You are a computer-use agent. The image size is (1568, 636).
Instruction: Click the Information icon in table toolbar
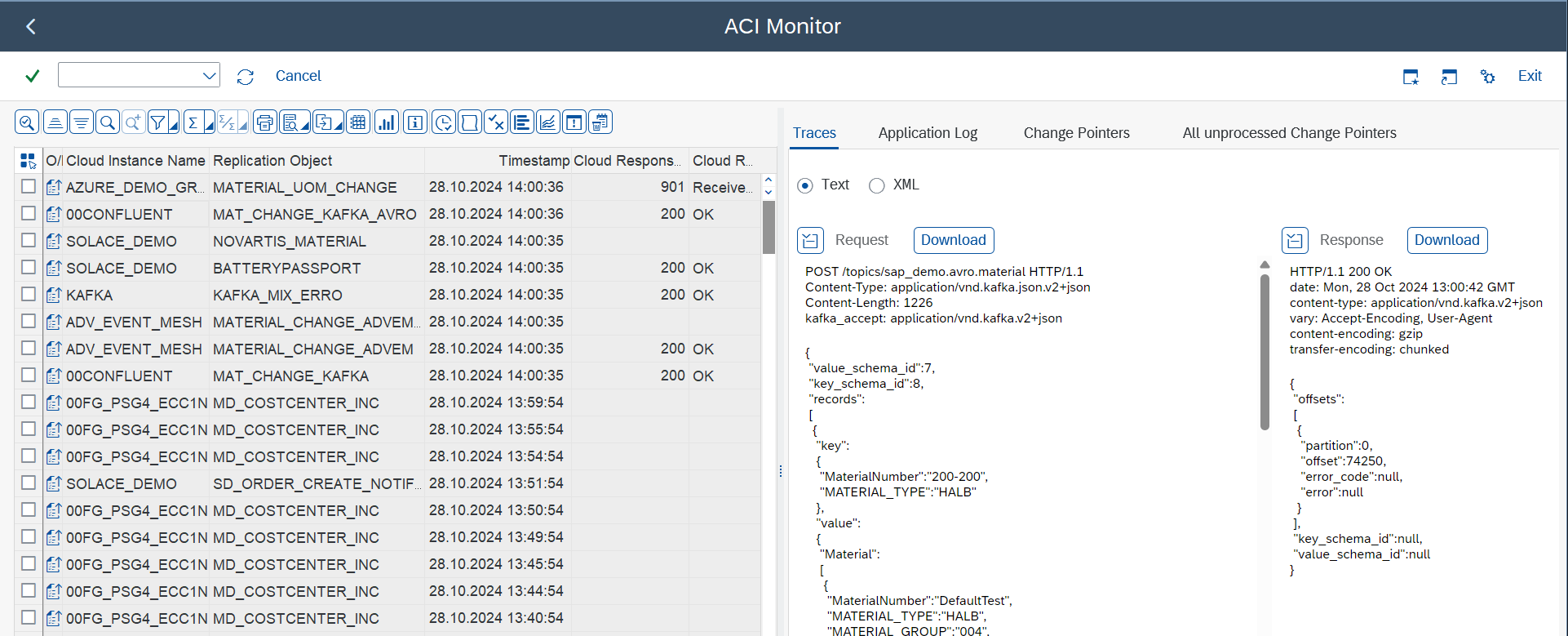tap(415, 122)
